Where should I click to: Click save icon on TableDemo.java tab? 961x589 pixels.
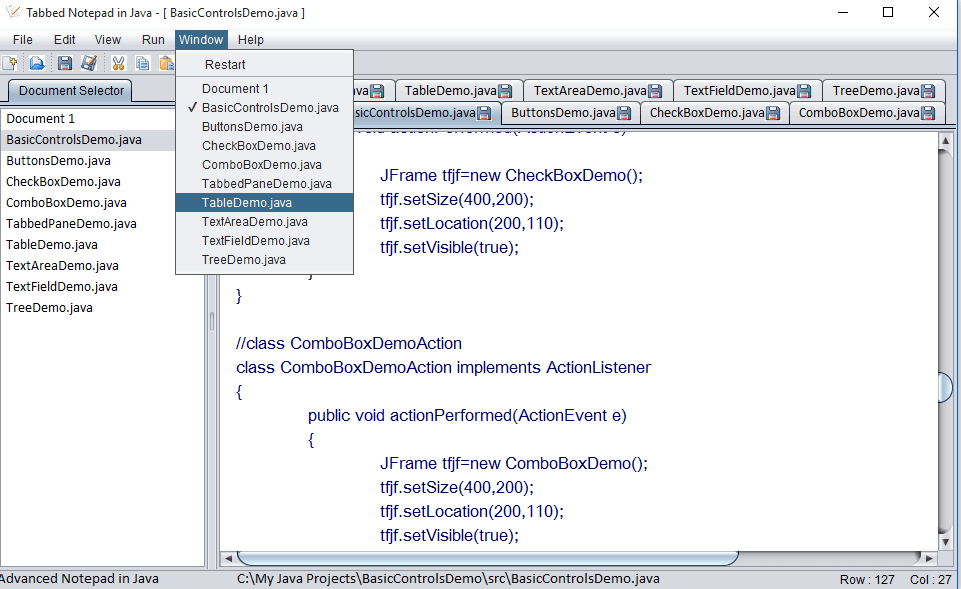tap(505, 92)
